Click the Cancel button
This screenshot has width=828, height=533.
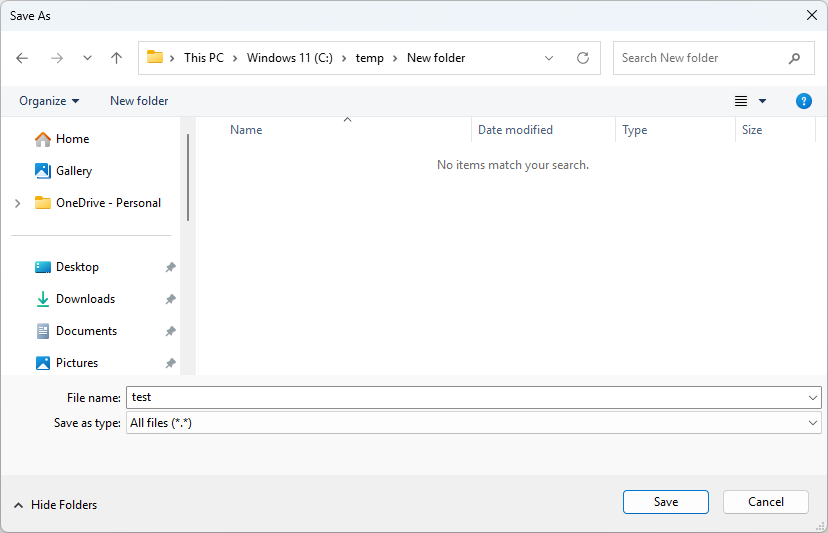[766, 502]
